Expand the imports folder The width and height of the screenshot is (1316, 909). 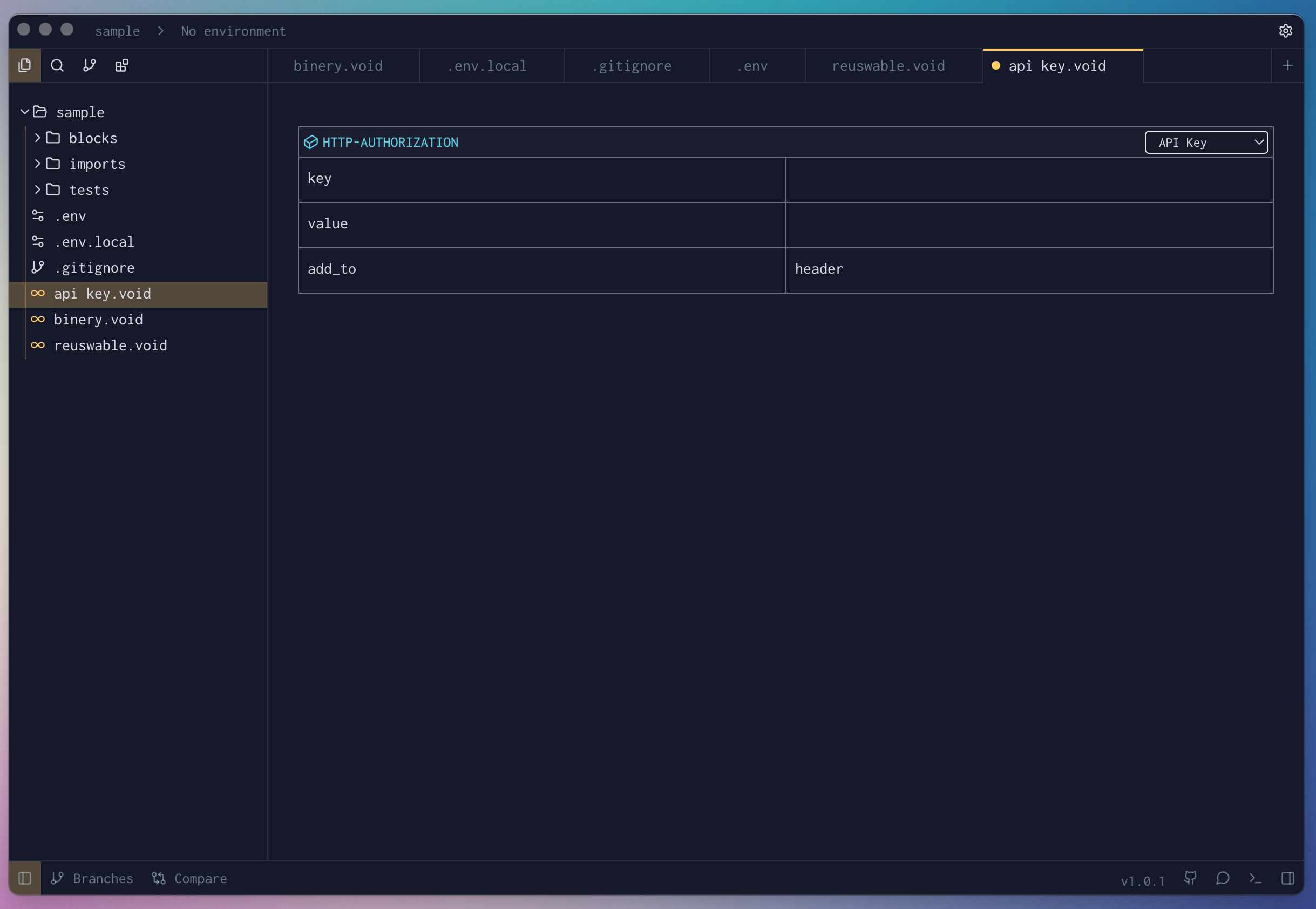coord(96,164)
